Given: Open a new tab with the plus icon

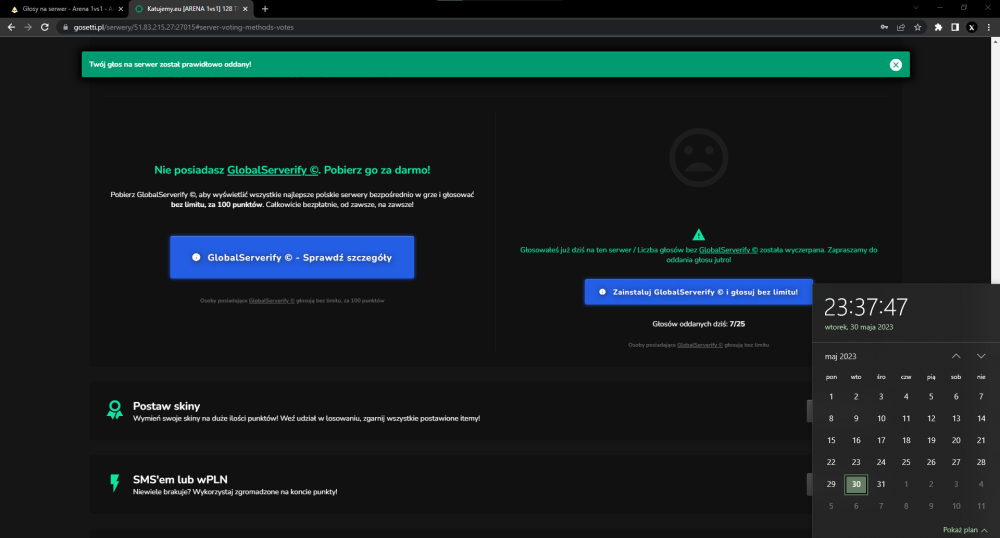Looking at the screenshot, I should point(265,9).
